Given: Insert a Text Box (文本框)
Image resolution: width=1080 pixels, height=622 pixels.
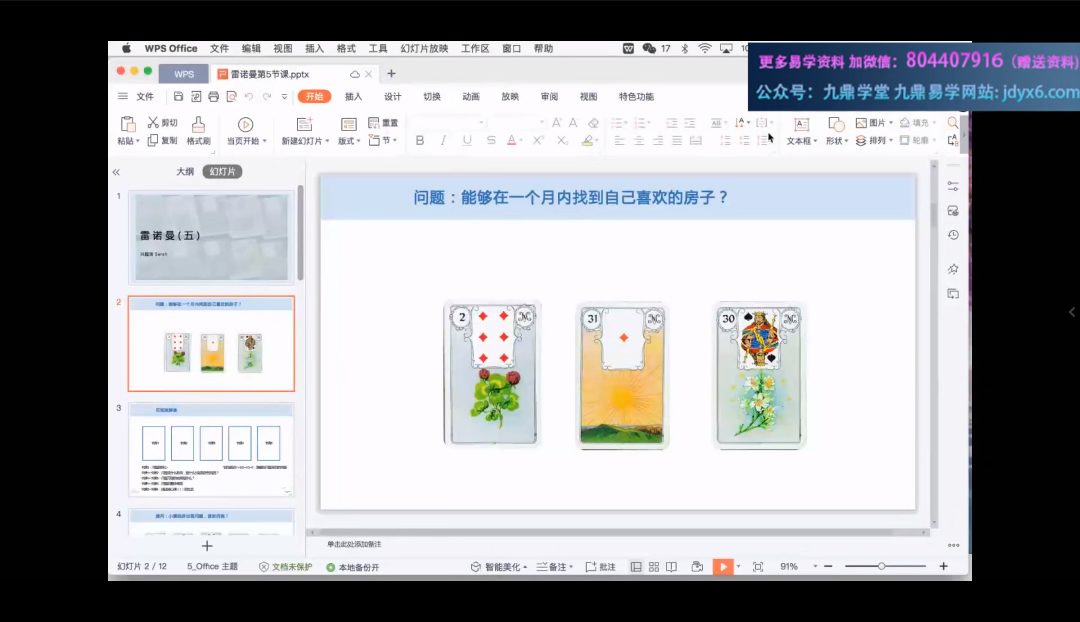Looking at the screenshot, I should (801, 124).
